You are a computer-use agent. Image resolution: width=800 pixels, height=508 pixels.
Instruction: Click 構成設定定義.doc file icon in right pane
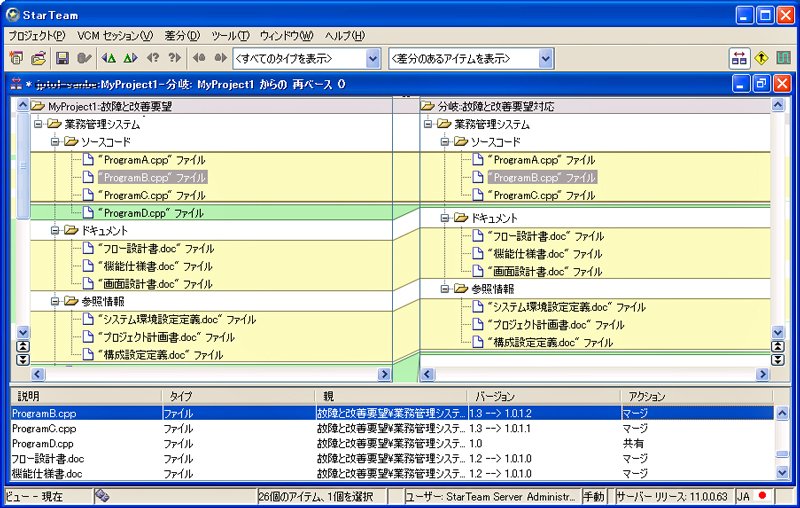(x=478, y=342)
